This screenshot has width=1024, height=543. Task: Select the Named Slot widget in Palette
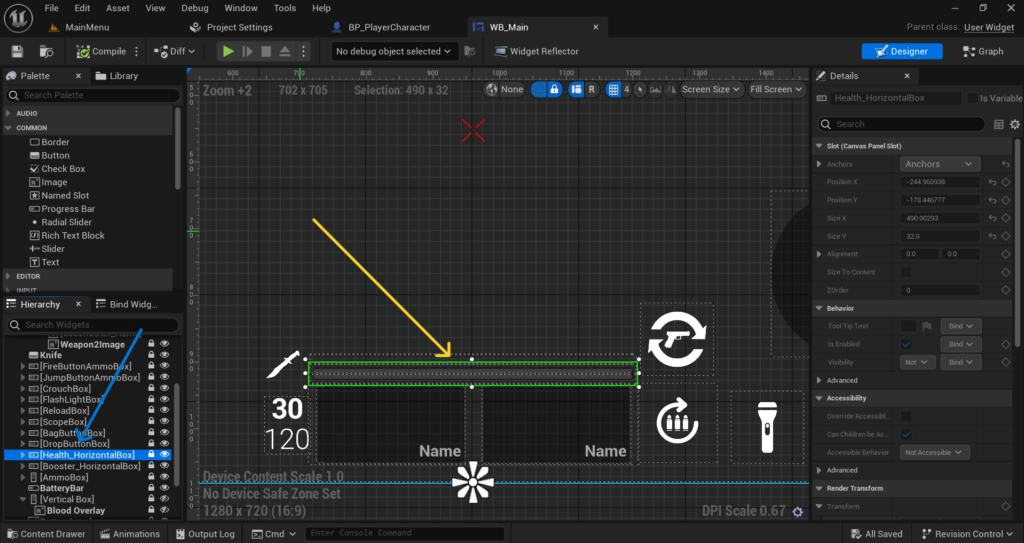click(59, 195)
